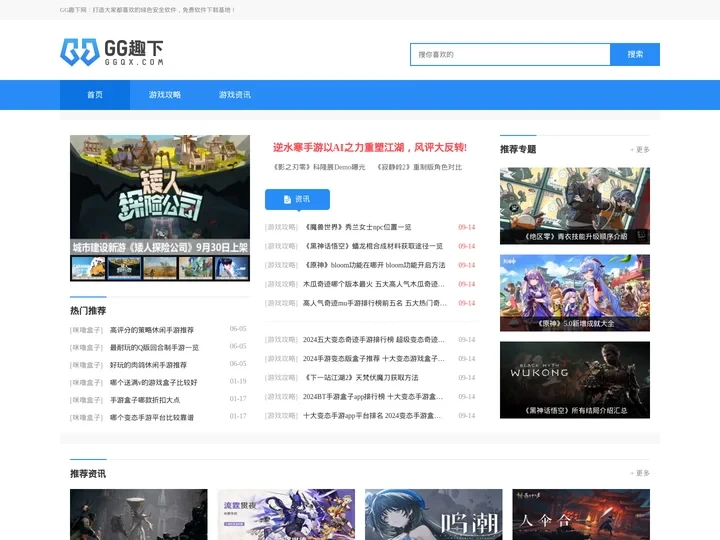Click [游戏攻略] tag beside 《下一站江湖2》 row
This screenshot has height=540, width=720.
pos(281,377)
